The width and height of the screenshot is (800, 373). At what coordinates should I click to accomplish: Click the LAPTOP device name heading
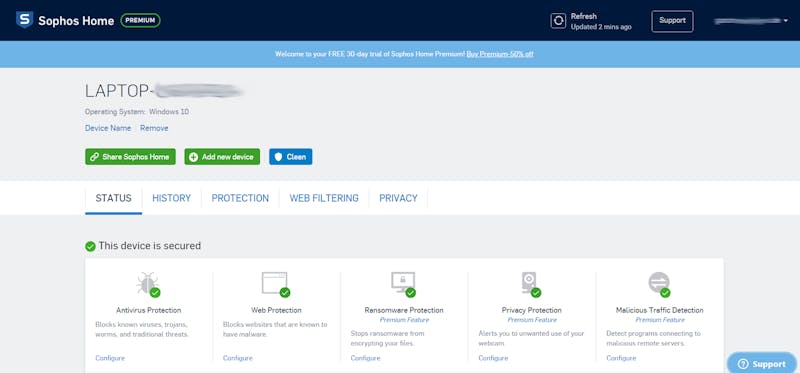tap(163, 91)
